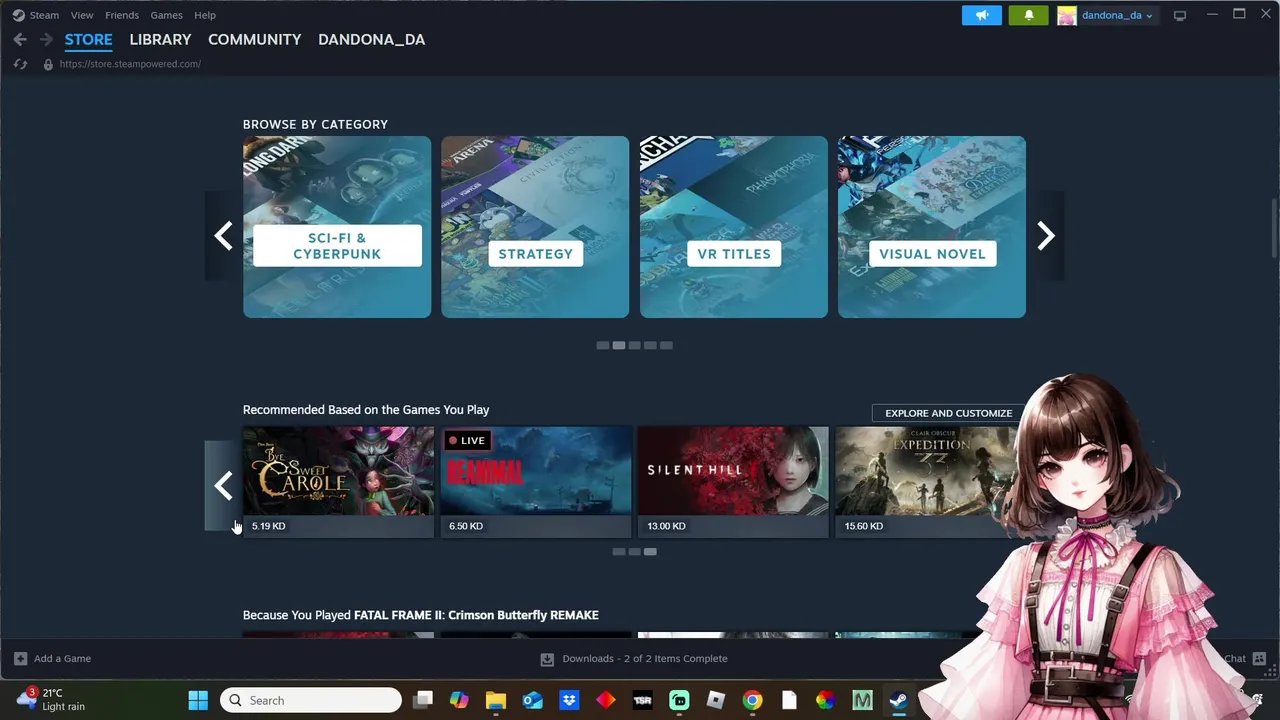Image resolution: width=1280 pixels, height=720 pixels.
Task: Click the downloads tray icon
Action: pyautogui.click(x=547, y=659)
